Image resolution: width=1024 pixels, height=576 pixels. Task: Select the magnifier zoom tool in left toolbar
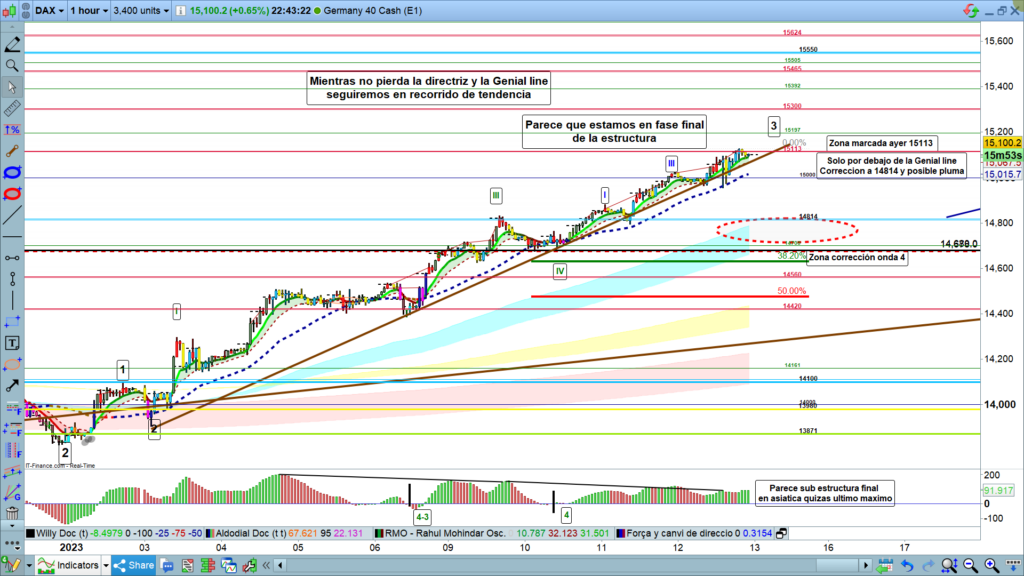tap(11, 65)
